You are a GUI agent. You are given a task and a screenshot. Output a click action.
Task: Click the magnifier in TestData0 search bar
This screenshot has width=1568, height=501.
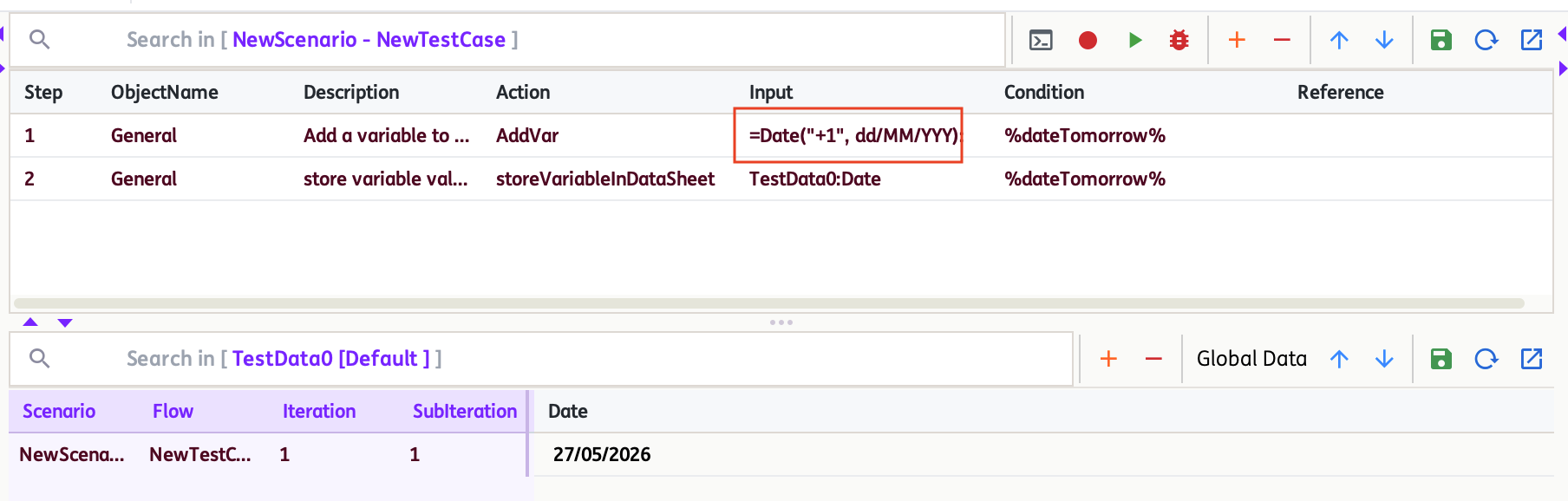click(x=39, y=358)
